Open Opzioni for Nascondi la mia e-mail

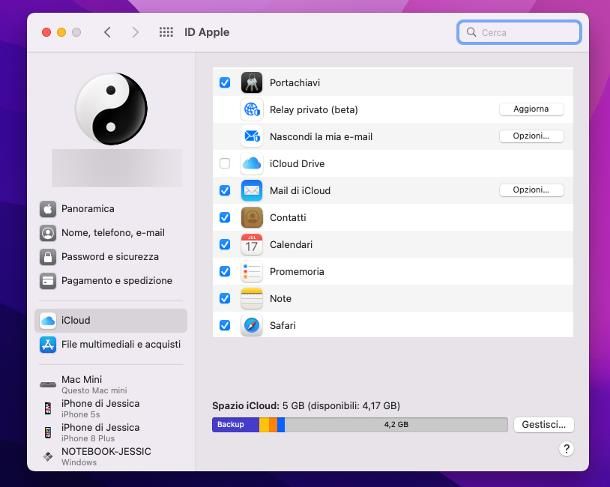point(531,136)
